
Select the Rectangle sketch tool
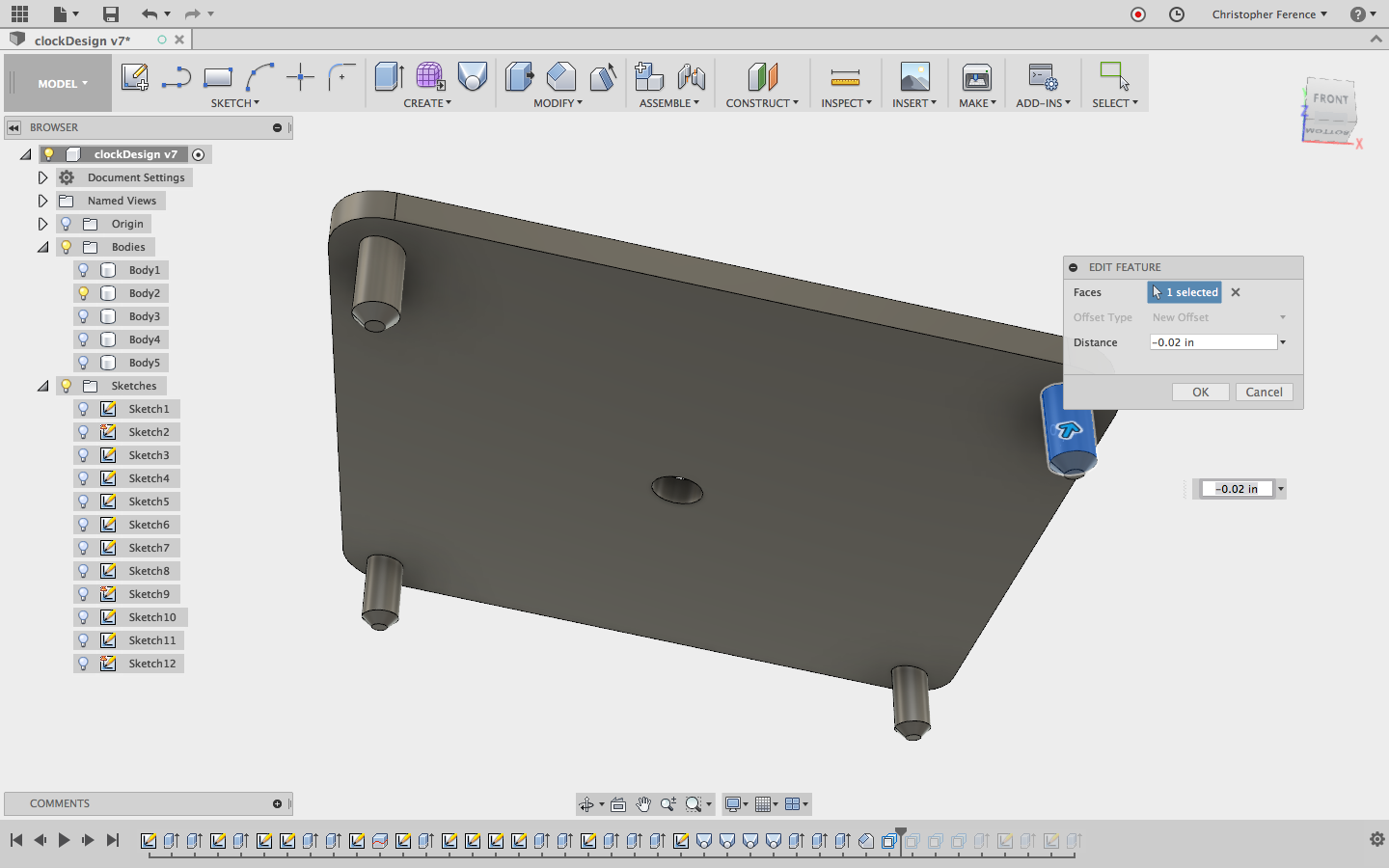[x=218, y=77]
